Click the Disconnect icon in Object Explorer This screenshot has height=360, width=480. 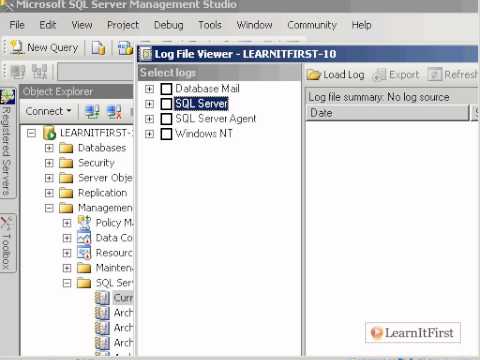pyautogui.click(x=114, y=112)
